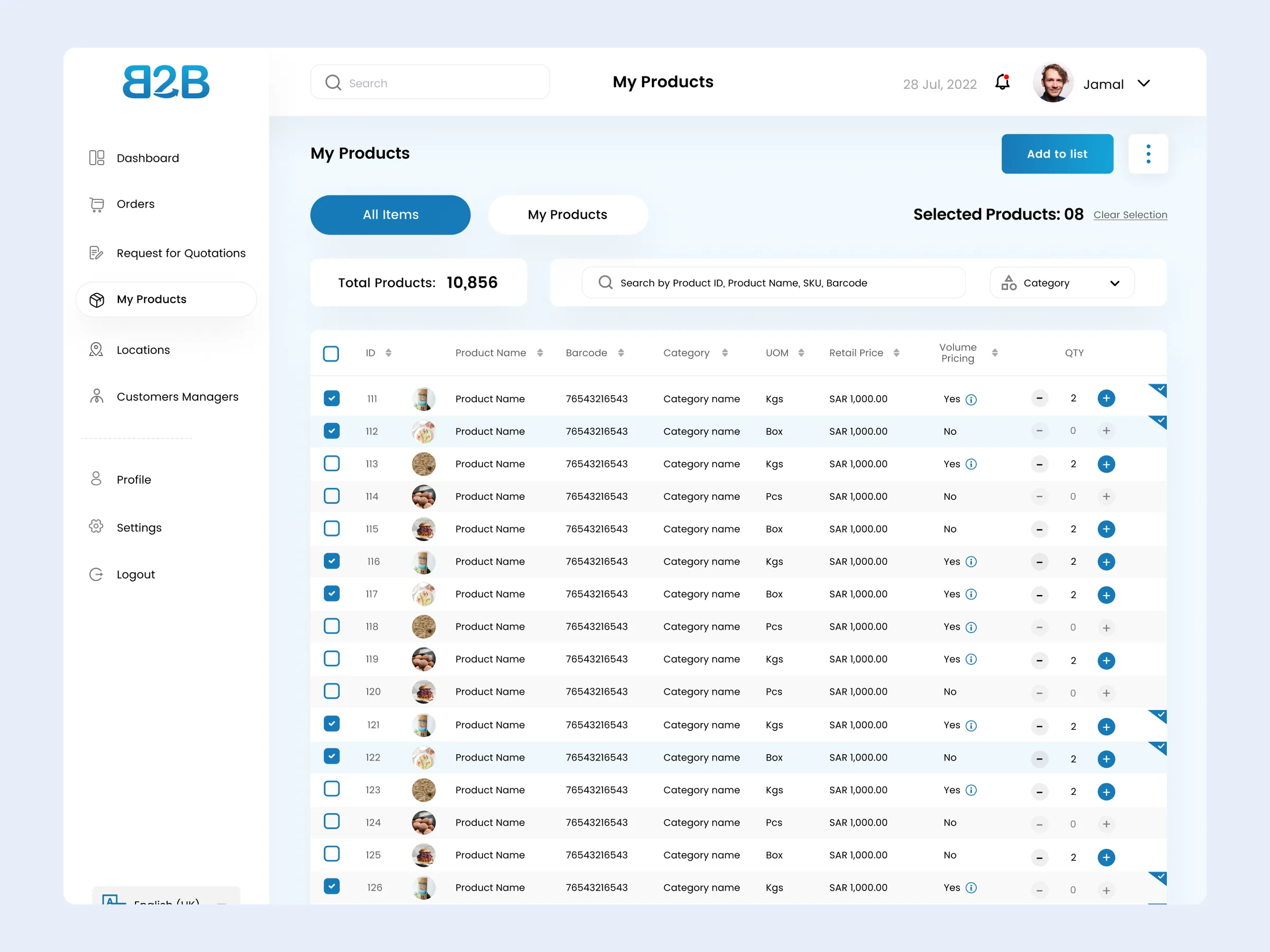The image size is (1270, 952).
Task: Sort table by Product Name column
Action: 540,353
